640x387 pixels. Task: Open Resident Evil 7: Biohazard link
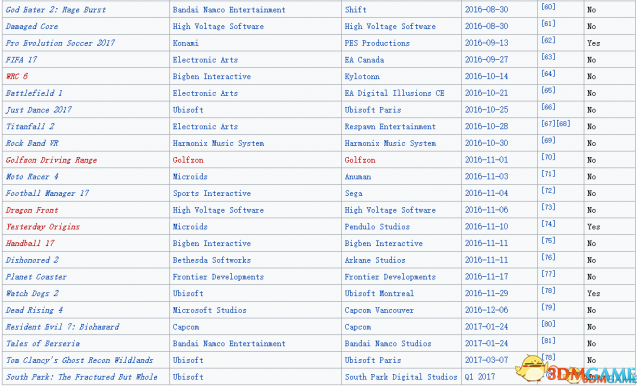pos(62,327)
